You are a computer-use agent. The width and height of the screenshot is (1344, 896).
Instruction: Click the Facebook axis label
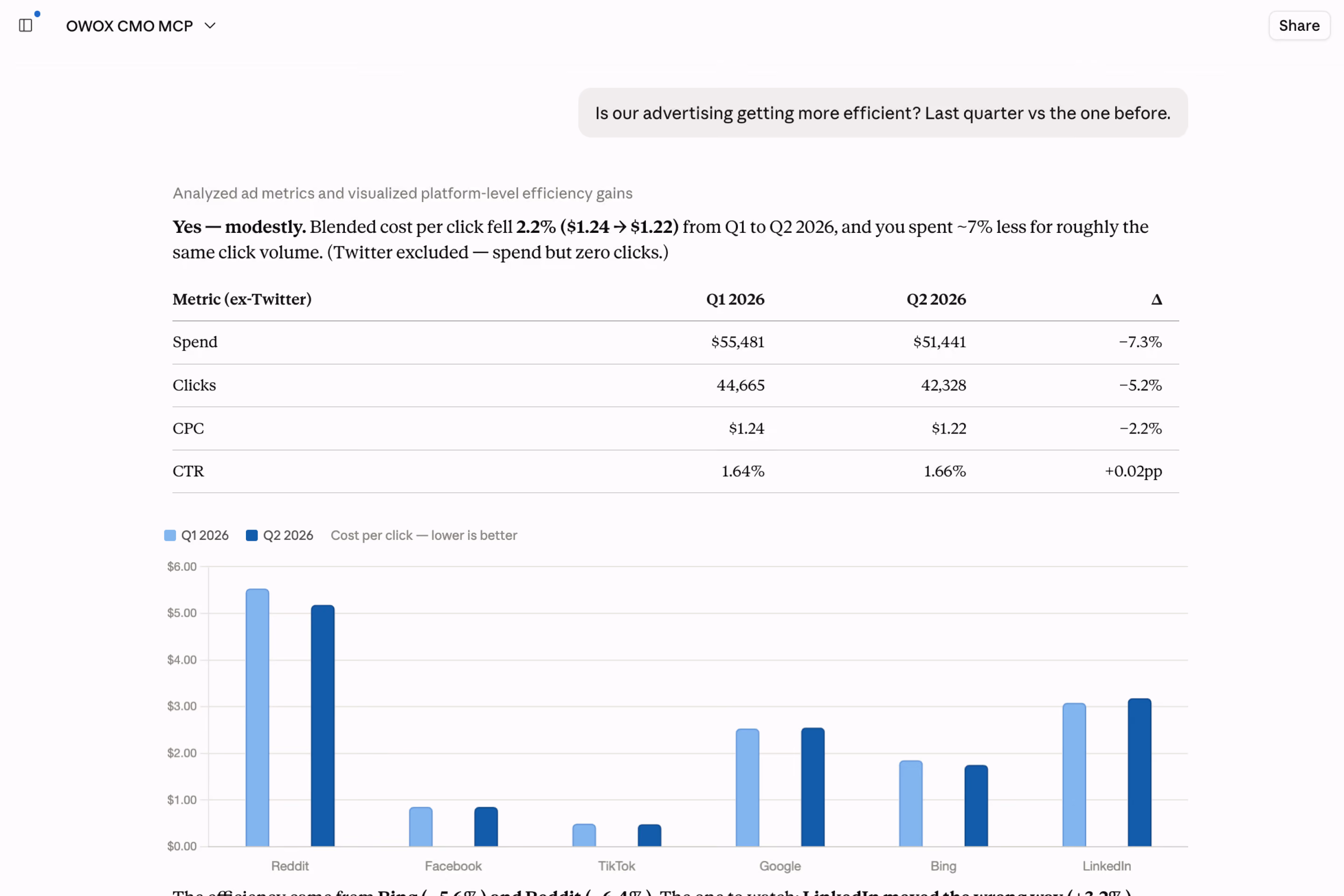[x=453, y=866]
